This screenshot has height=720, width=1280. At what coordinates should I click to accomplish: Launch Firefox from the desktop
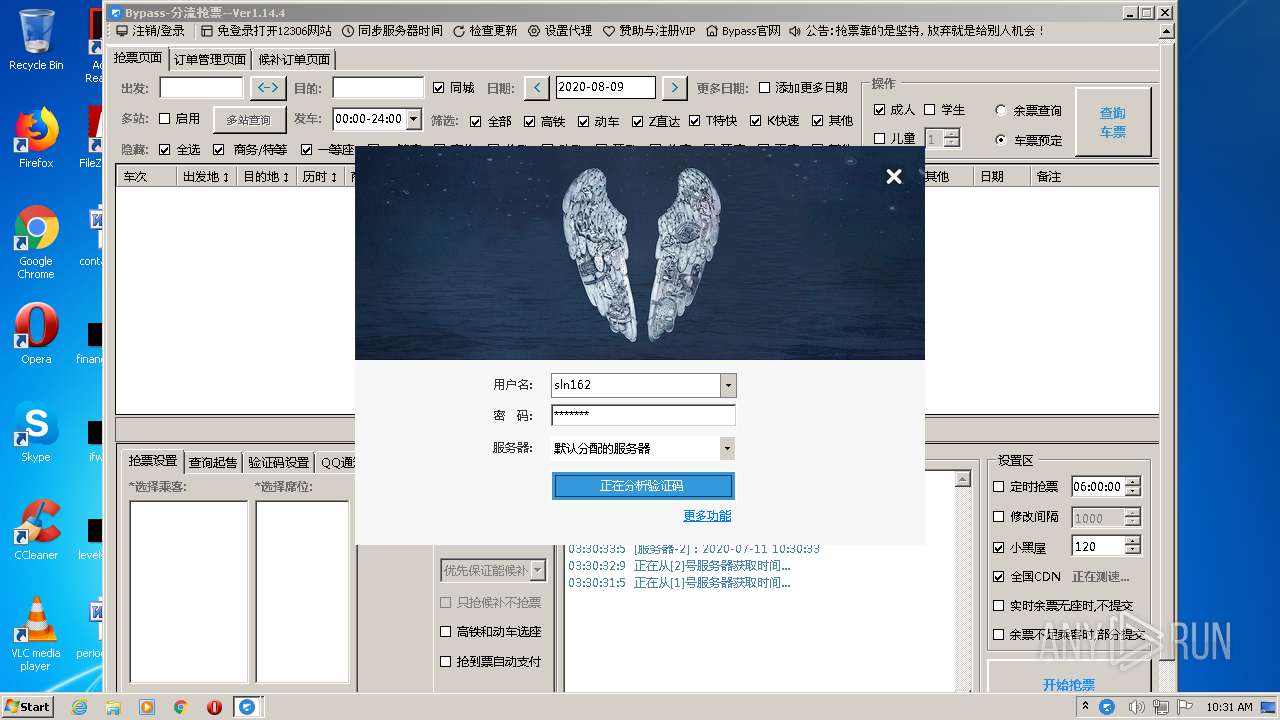point(36,138)
